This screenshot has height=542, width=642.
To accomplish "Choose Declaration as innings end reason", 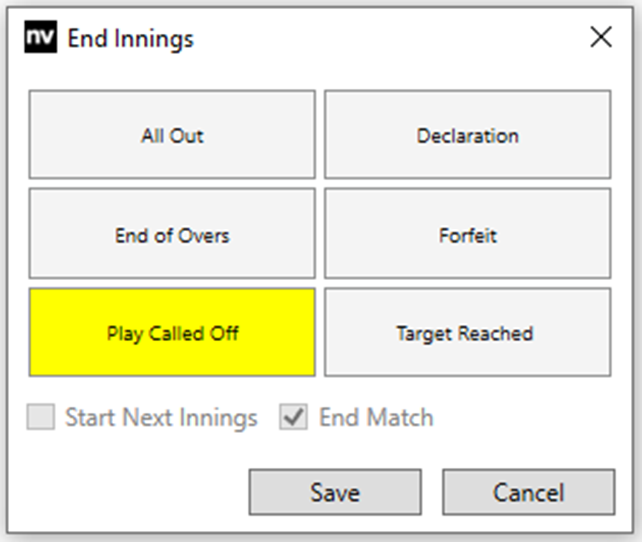I will coord(467,135).
